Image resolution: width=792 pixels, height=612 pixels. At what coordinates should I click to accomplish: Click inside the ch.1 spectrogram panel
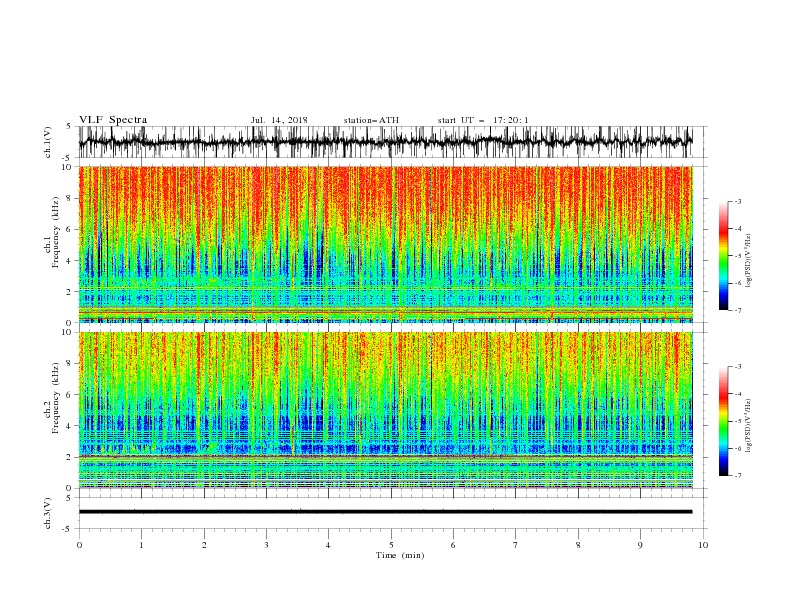(386, 244)
